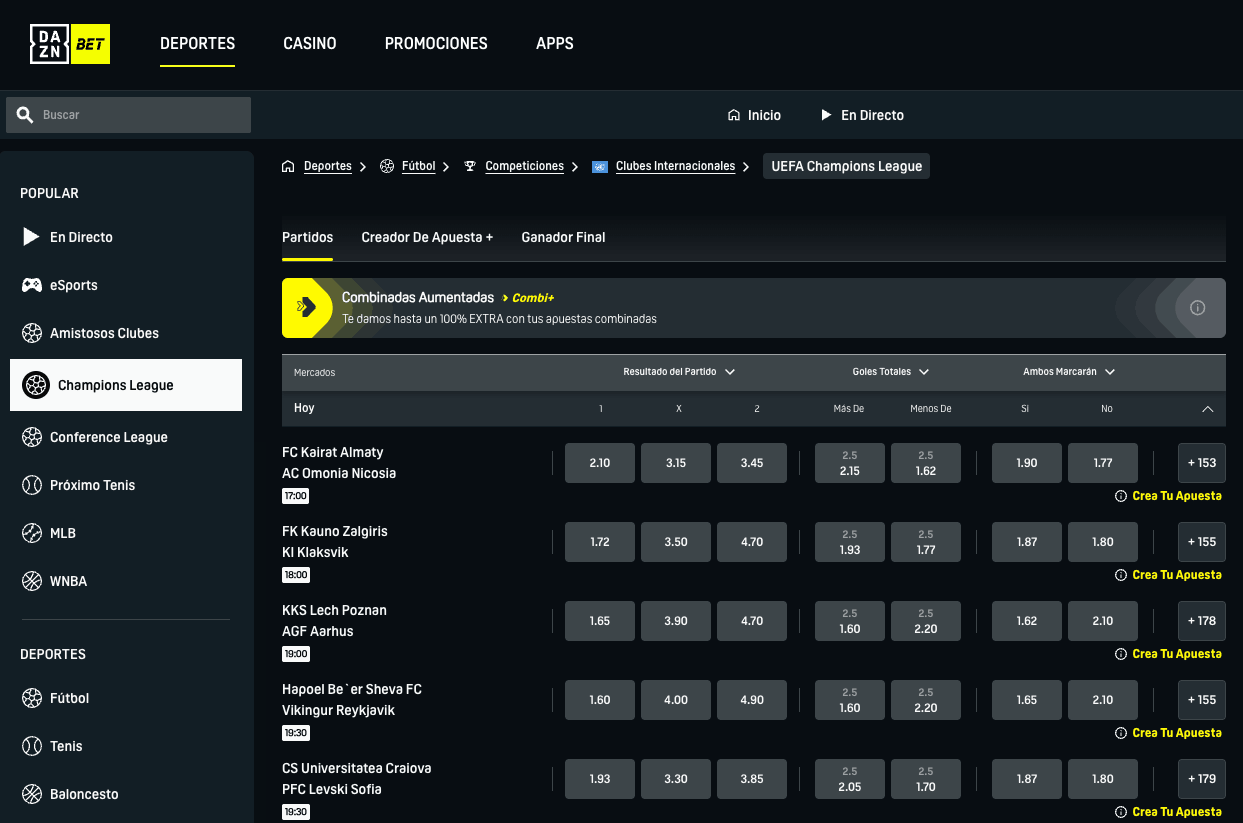Open the PROMOCIONES top menu
Image resolution: width=1243 pixels, height=823 pixels.
pos(436,44)
